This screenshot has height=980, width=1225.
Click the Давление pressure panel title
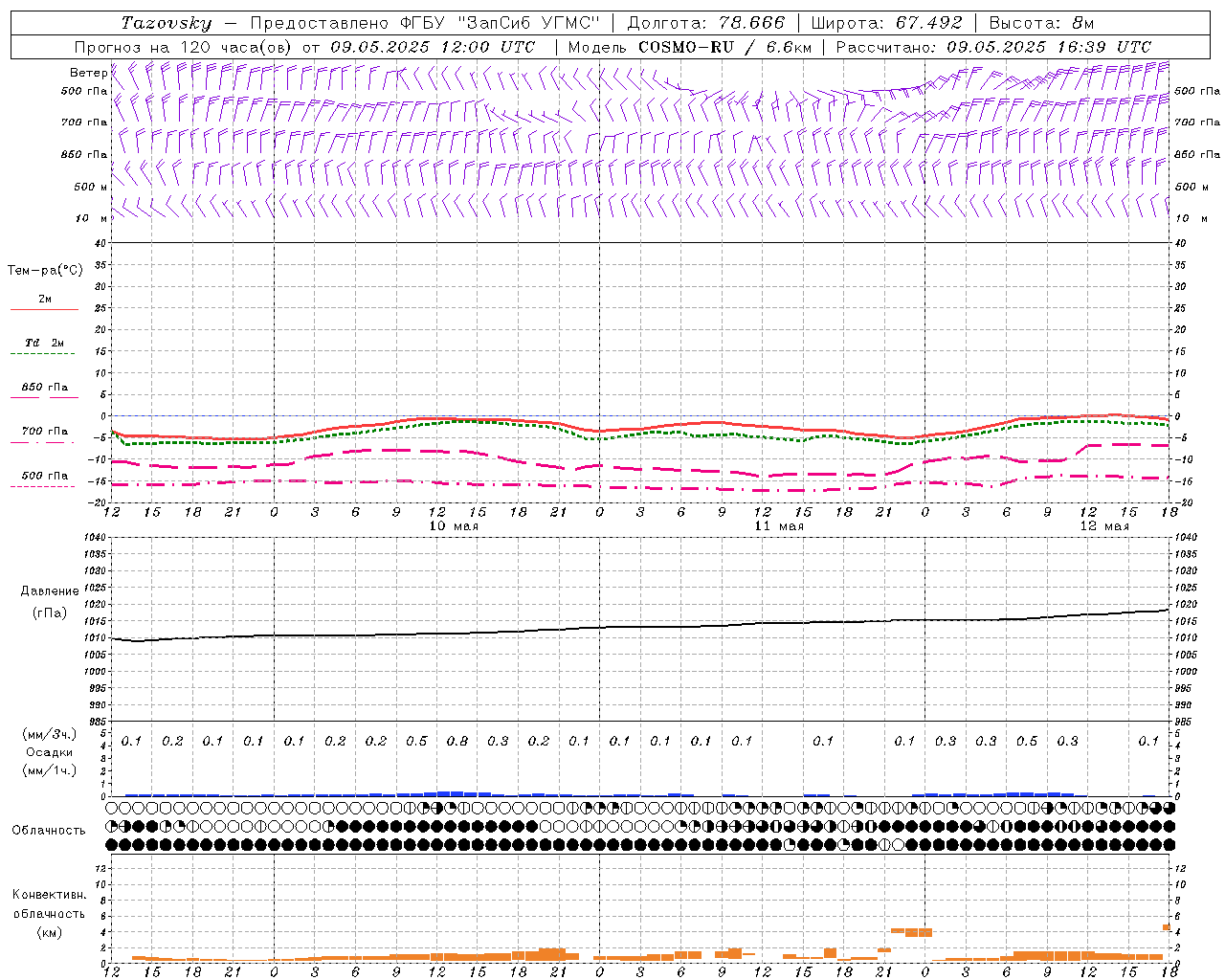50,591
